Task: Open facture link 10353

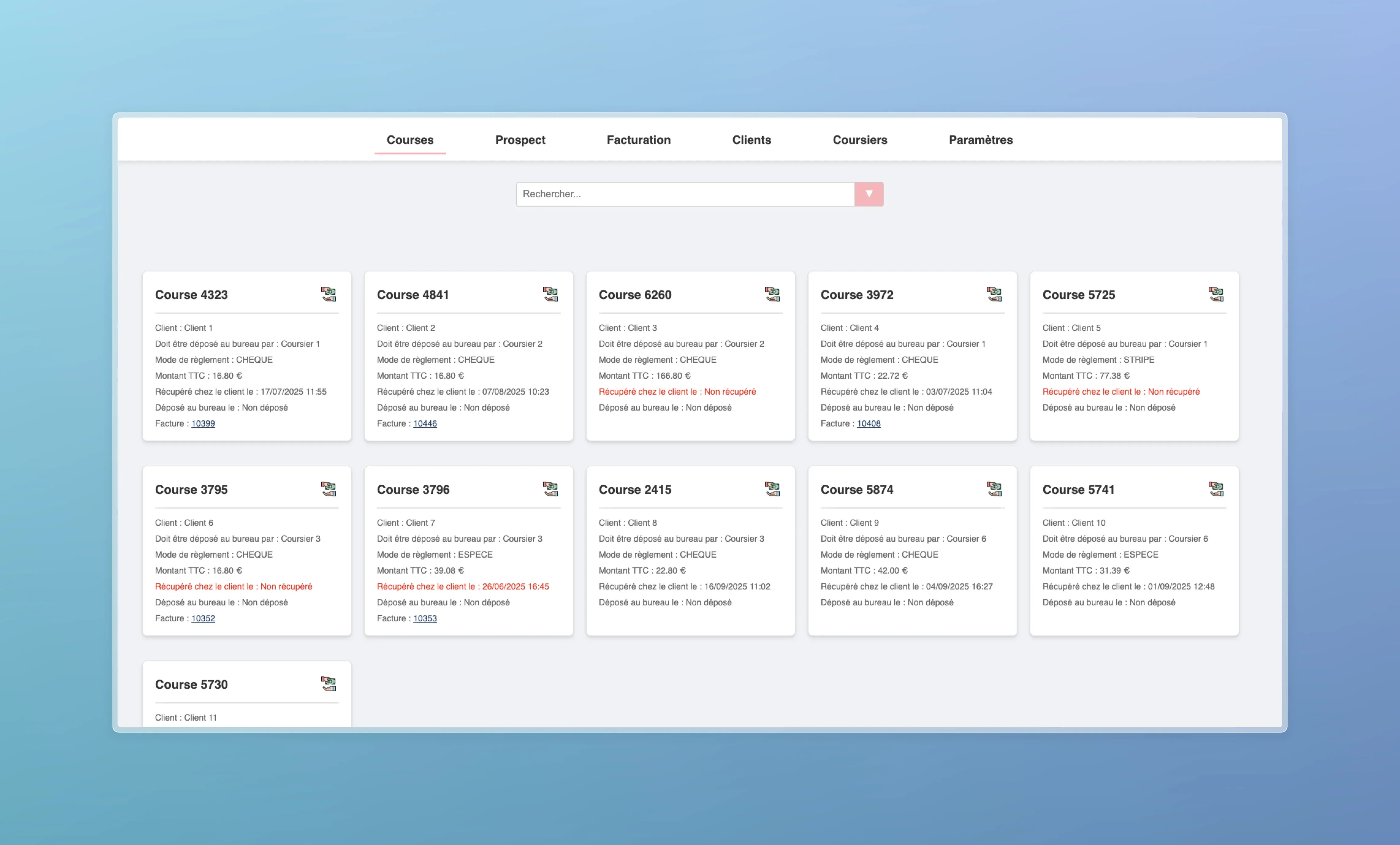Action: [x=424, y=618]
